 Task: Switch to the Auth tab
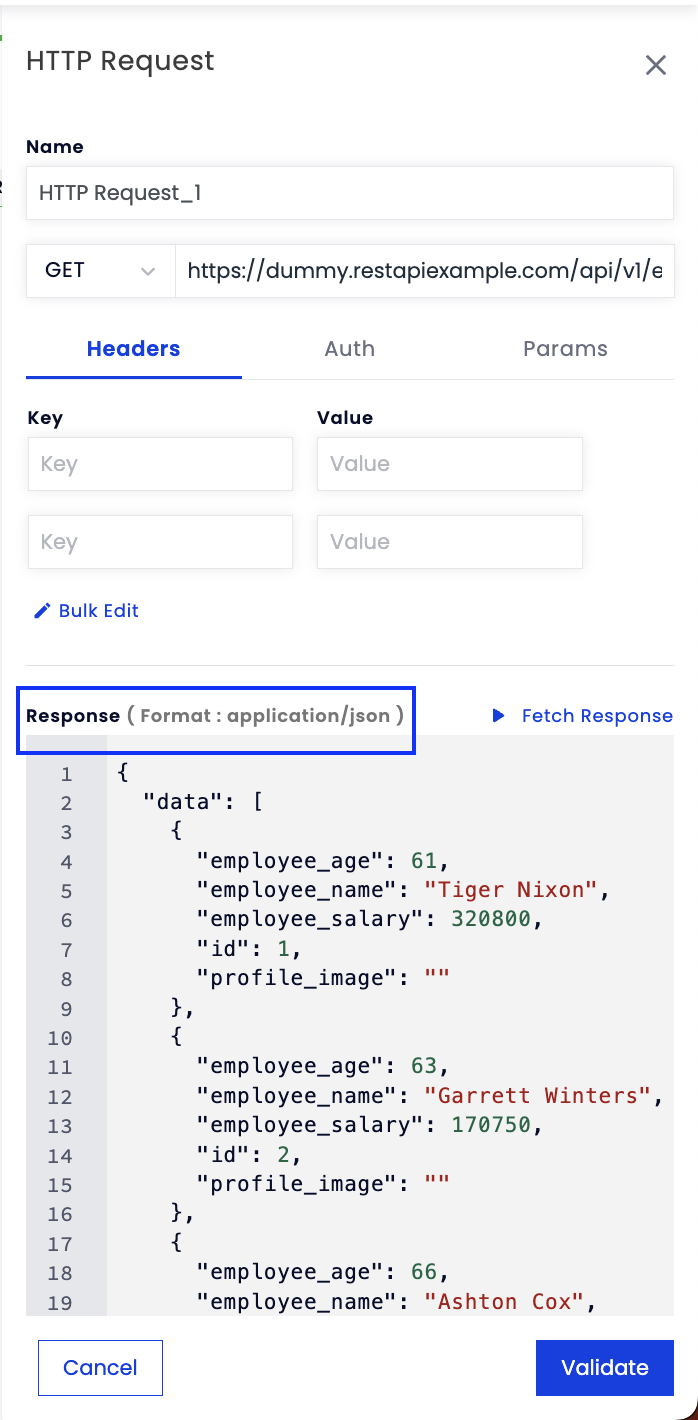point(350,349)
